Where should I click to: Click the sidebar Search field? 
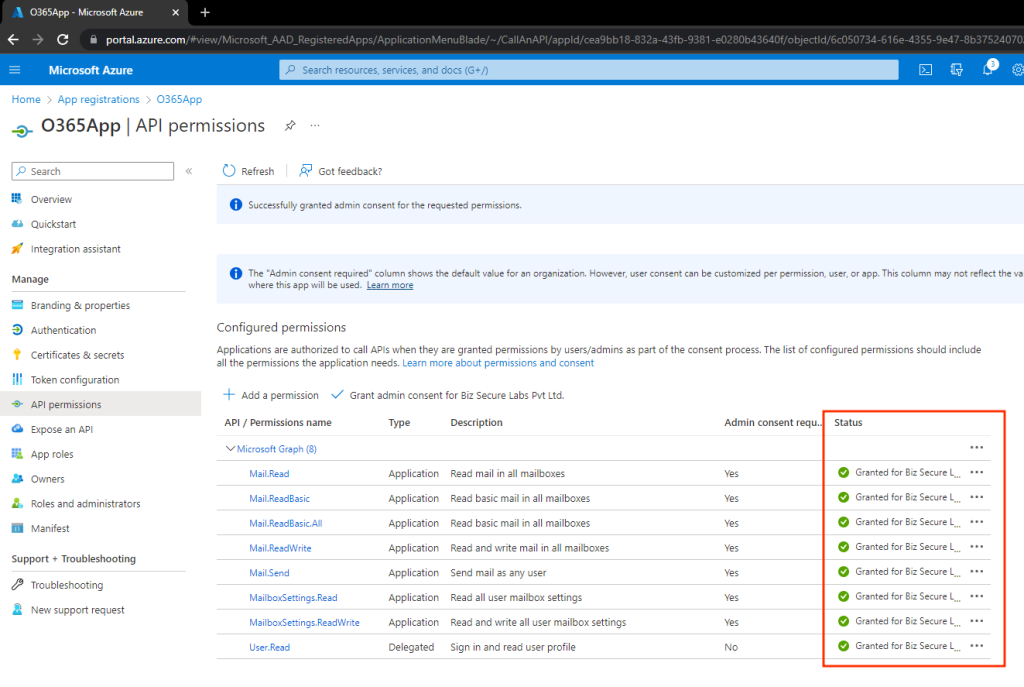click(92, 171)
